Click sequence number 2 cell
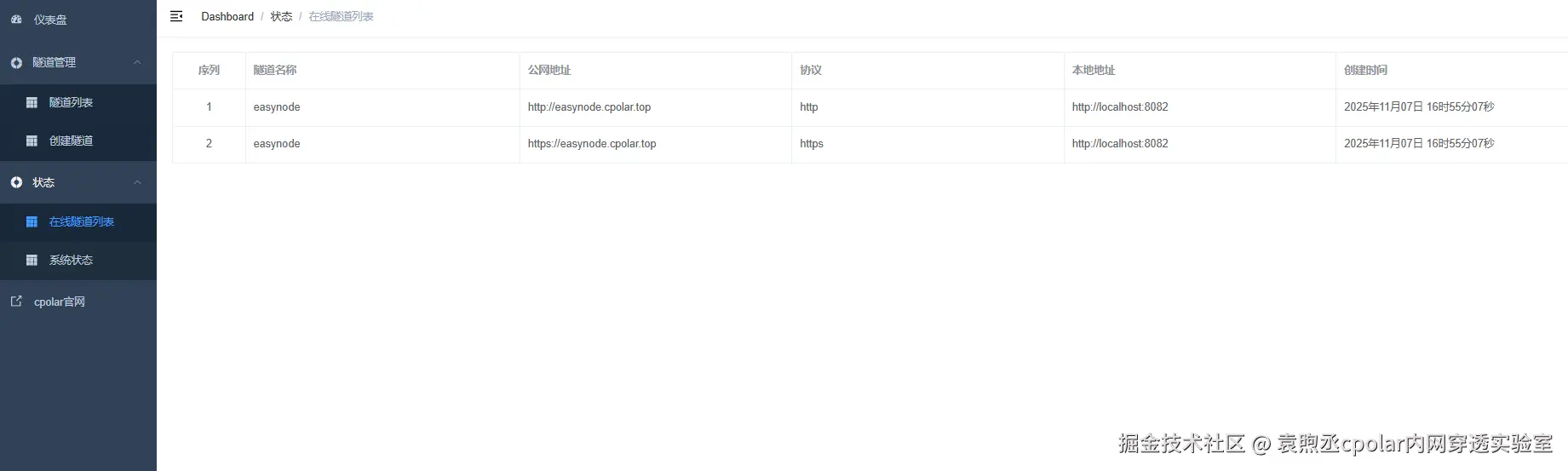This screenshot has height=471, width=1568. [209, 144]
